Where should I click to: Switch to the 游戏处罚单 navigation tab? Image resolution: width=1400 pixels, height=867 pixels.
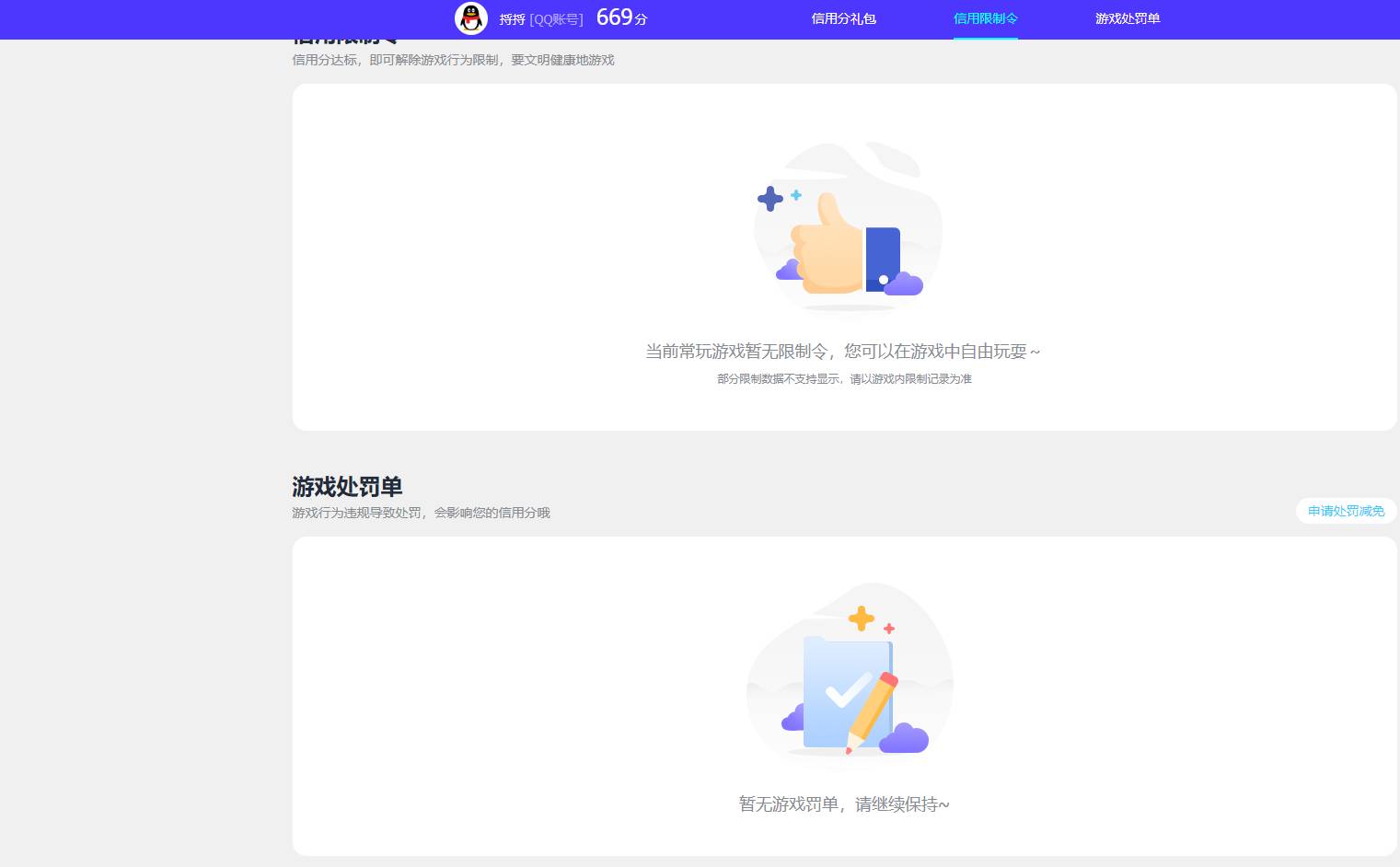coord(1128,18)
